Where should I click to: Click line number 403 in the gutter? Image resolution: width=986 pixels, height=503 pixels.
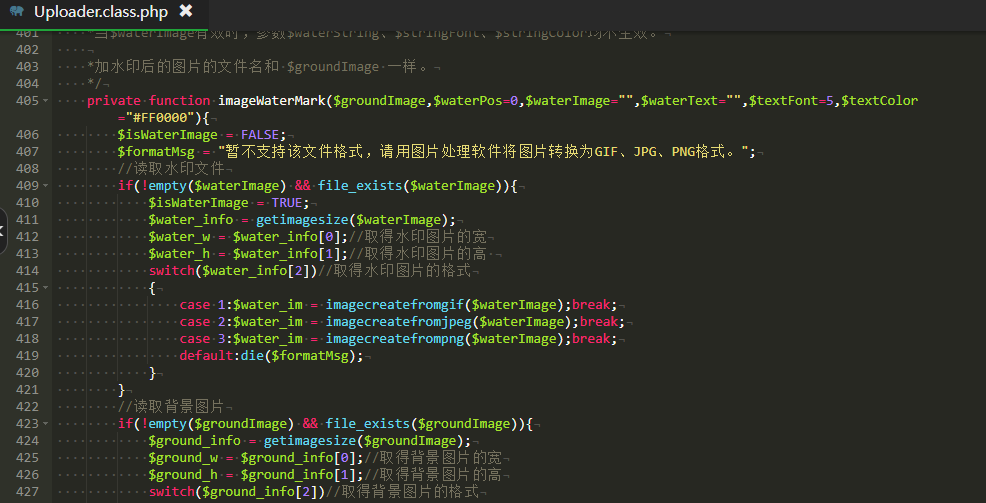tap(27, 67)
